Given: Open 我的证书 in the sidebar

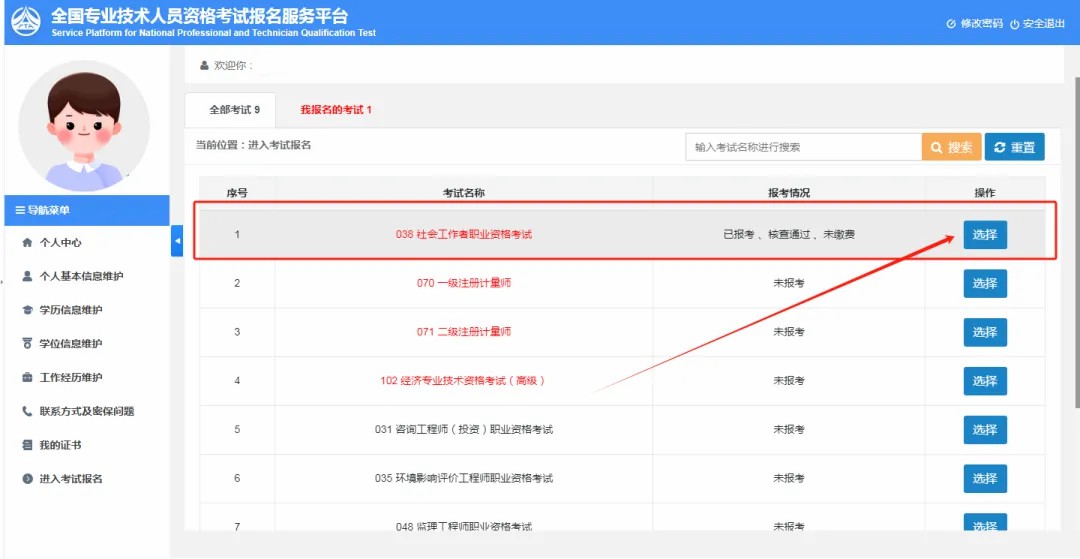Looking at the screenshot, I should (x=60, y=445).
